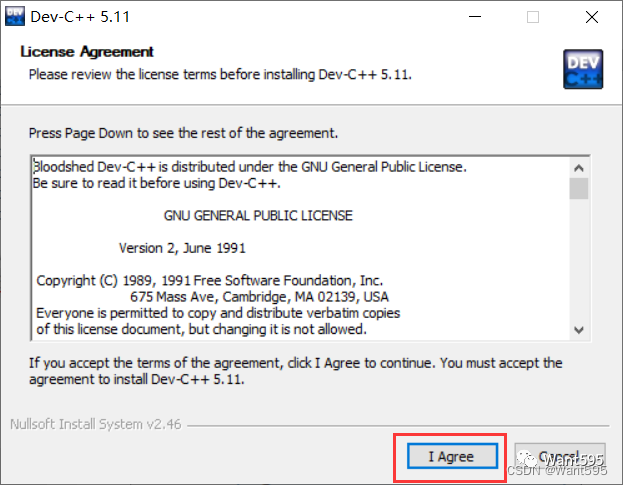The height and width of the screenshot is (485, 623).
Task: Click the GNU GENERAL PUBLIC LICENSE heading text
Action: pyautogui.click(x=258, y=216)
